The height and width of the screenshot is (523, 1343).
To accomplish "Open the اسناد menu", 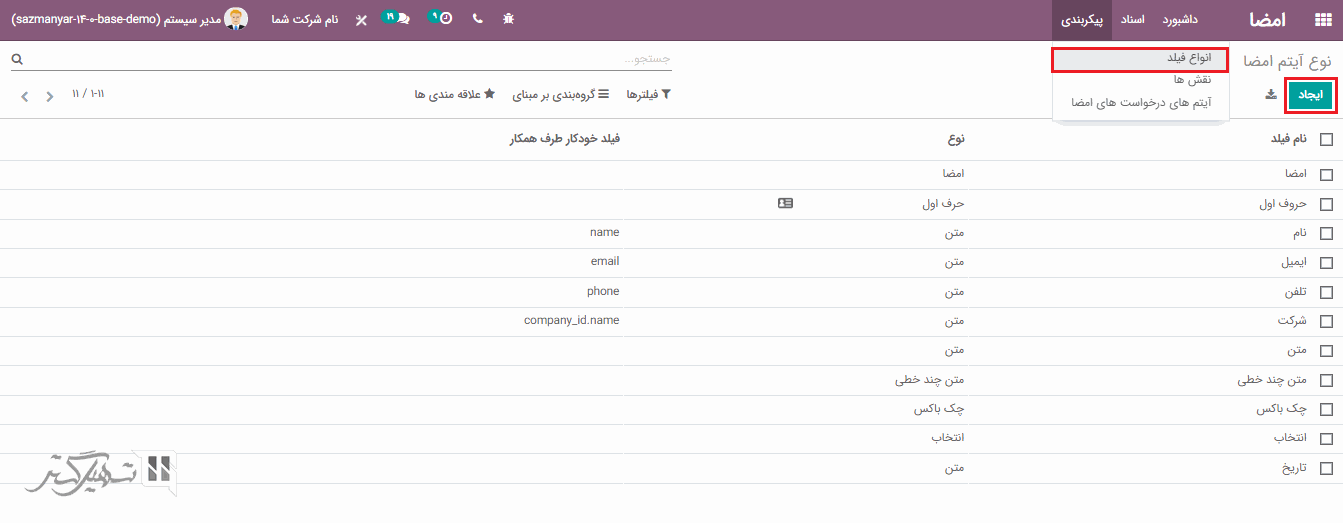I will pyautogui.click(x=1134, y=19).
